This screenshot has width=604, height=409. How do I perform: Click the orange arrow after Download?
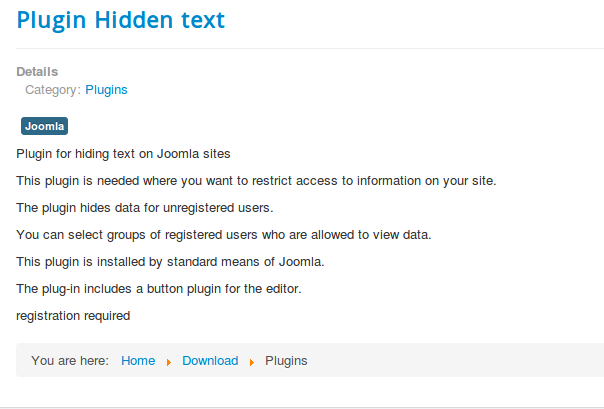tap(252, 362)
